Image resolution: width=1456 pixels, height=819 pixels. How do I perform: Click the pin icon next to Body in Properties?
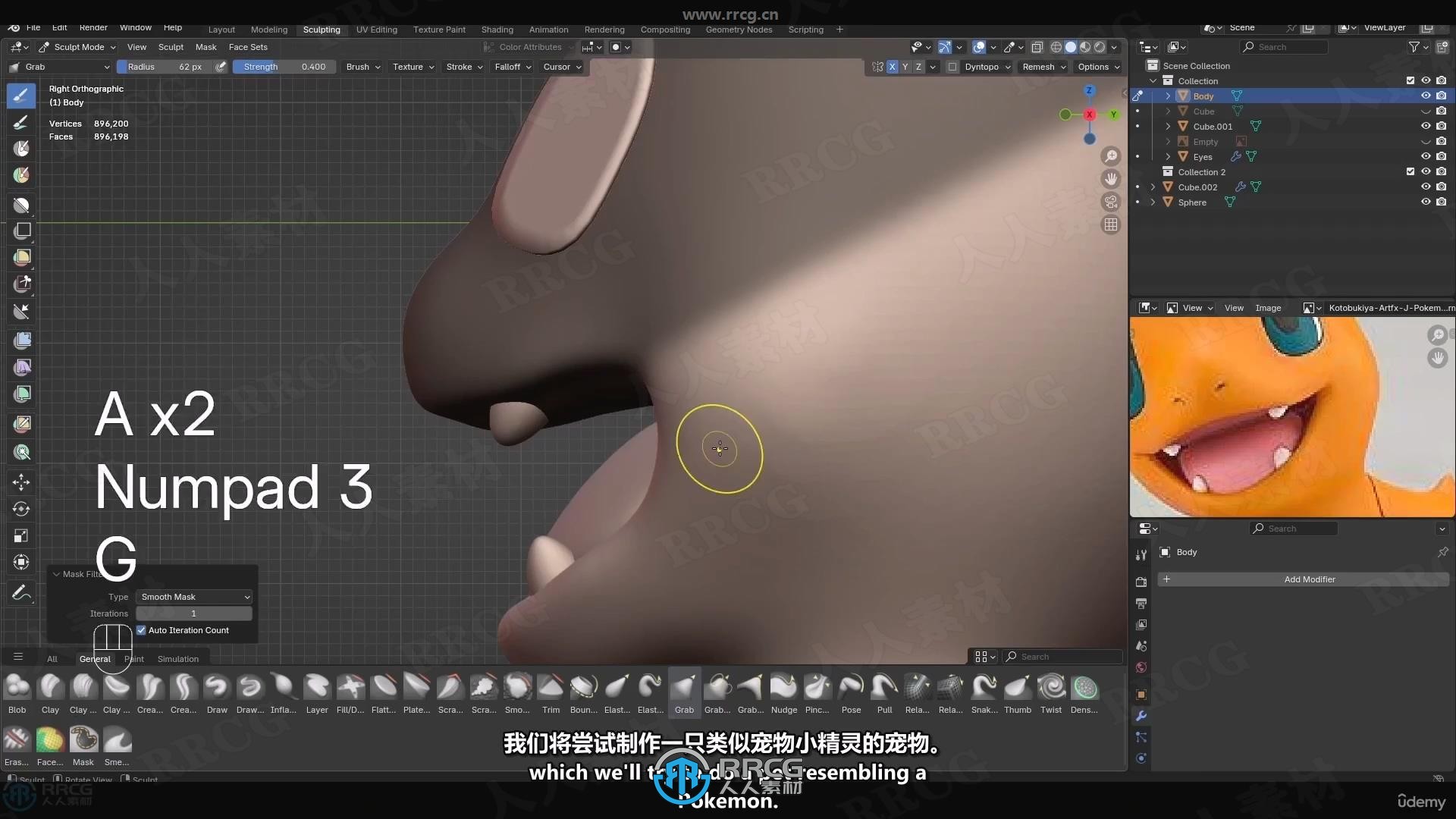pyautogui.click(x=1442, y=552)
